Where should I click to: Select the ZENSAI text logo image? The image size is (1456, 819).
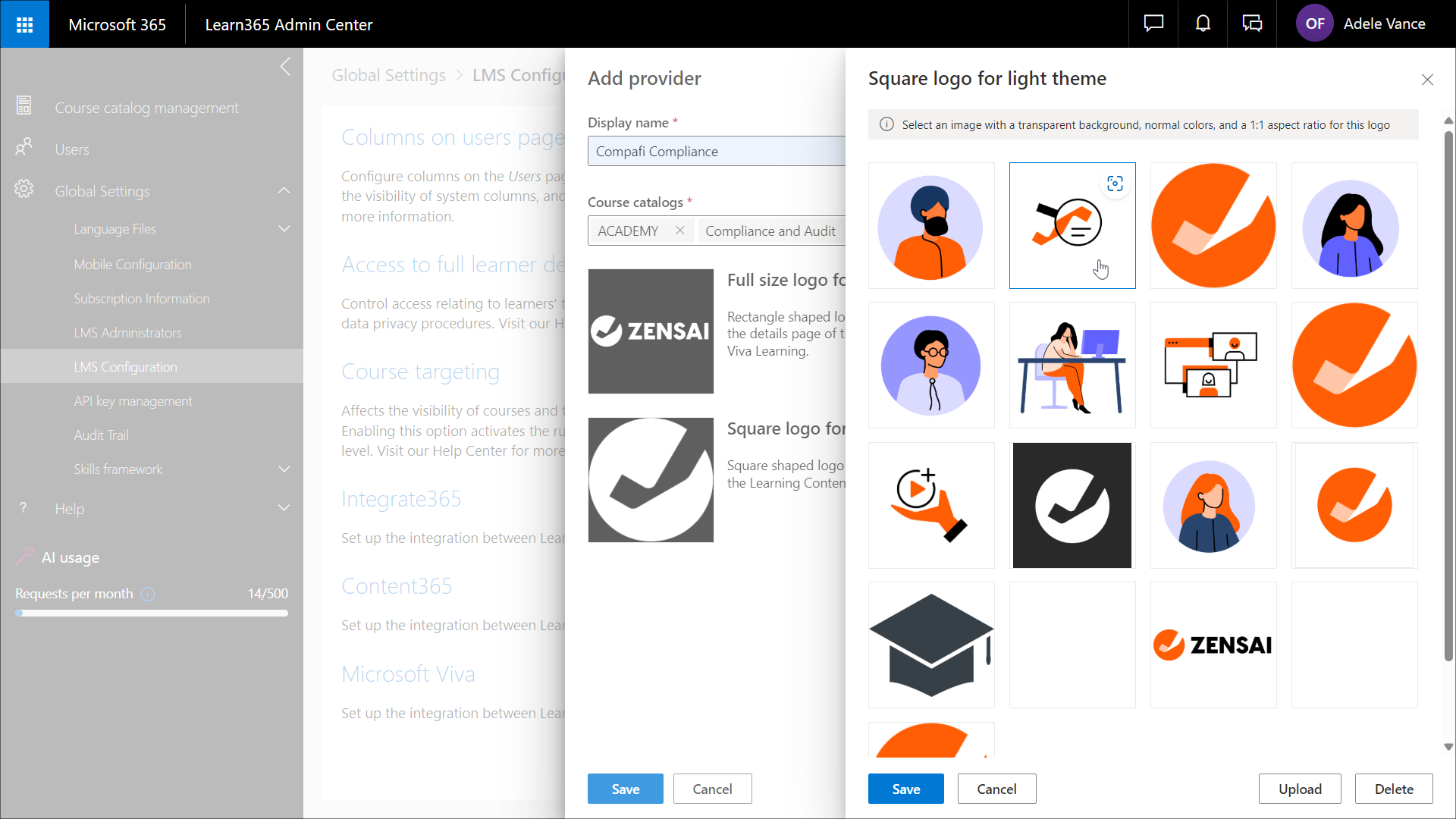(1213, 645)
